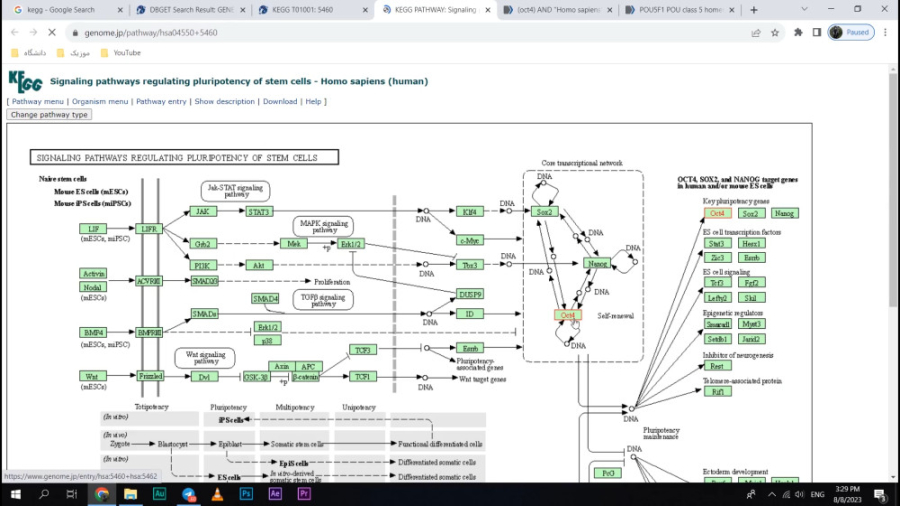Image resolution: width=900 pixels, height=506 pixels.
Task: Click the Nanog gene box in core network
Action: 597,263
